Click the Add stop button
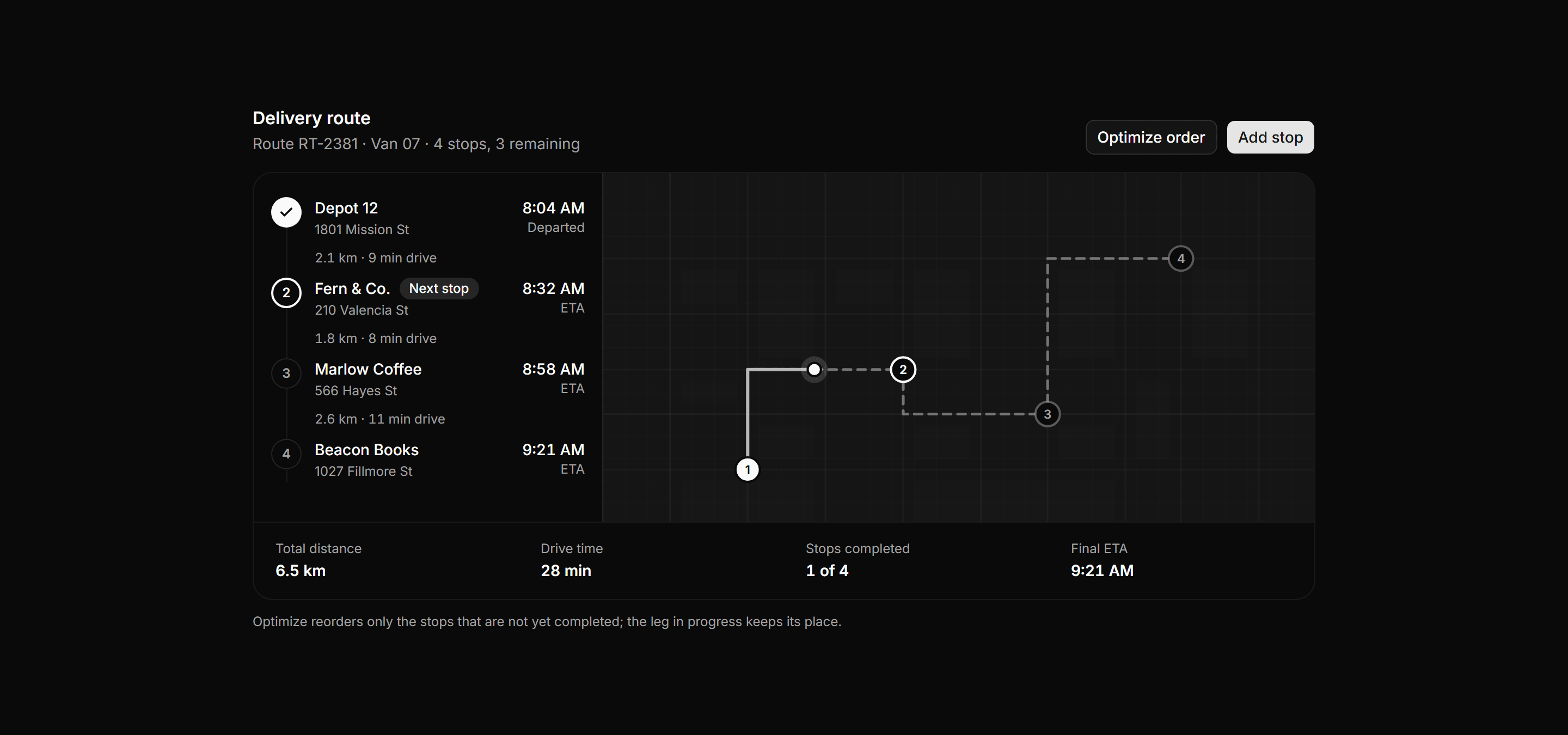 [x=1270, y=138]
